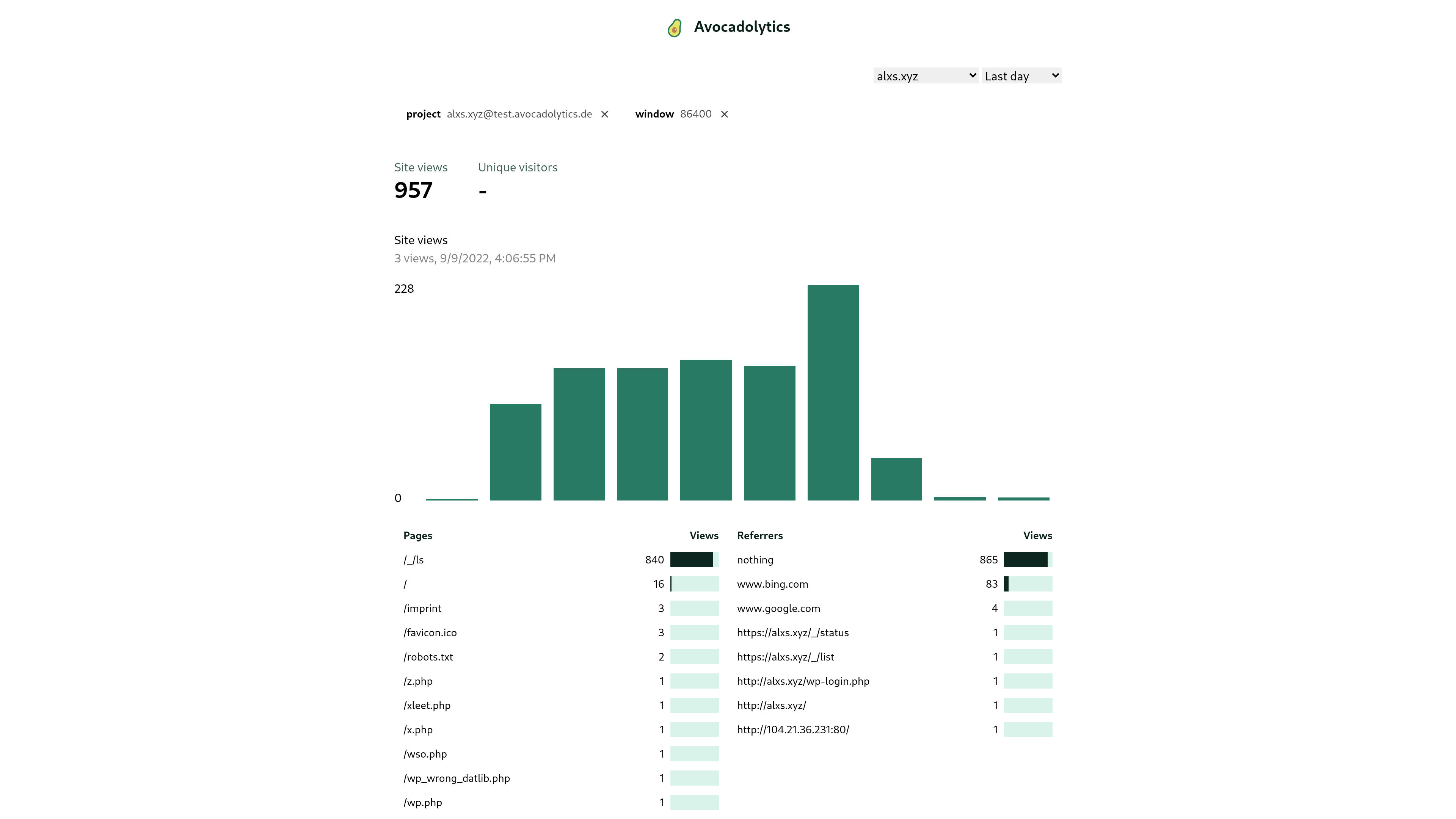Image resolution: width=1456 pixels, height=819 pixels.
Task: Click the Avocadolytics title text
Action: coord(742,27)
